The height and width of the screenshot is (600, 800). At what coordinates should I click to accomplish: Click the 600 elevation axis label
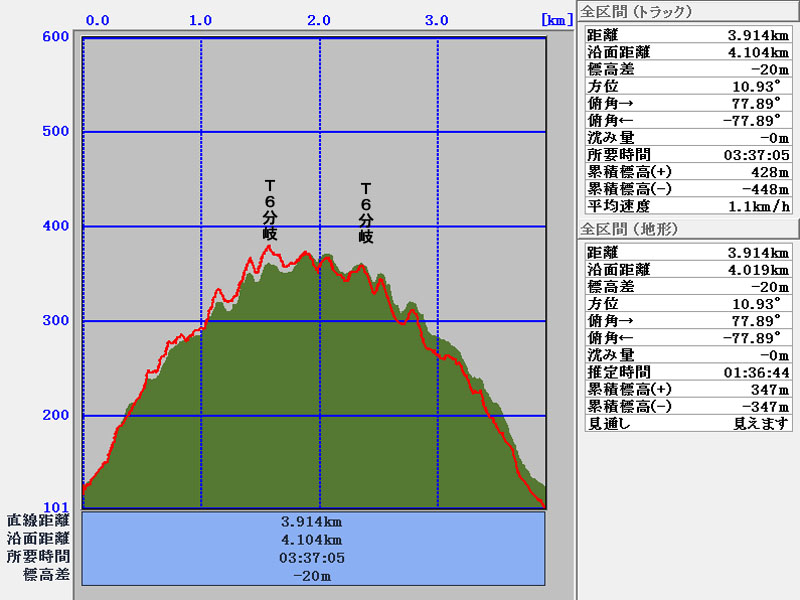(55, 37)
